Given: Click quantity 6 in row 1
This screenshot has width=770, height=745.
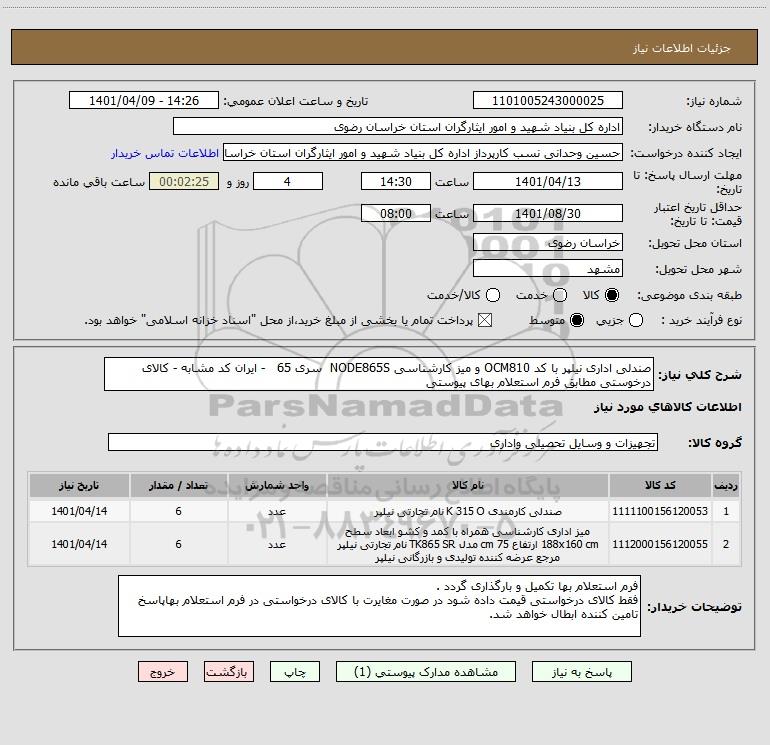Looking at the screenshot, I should click(178, 511).
